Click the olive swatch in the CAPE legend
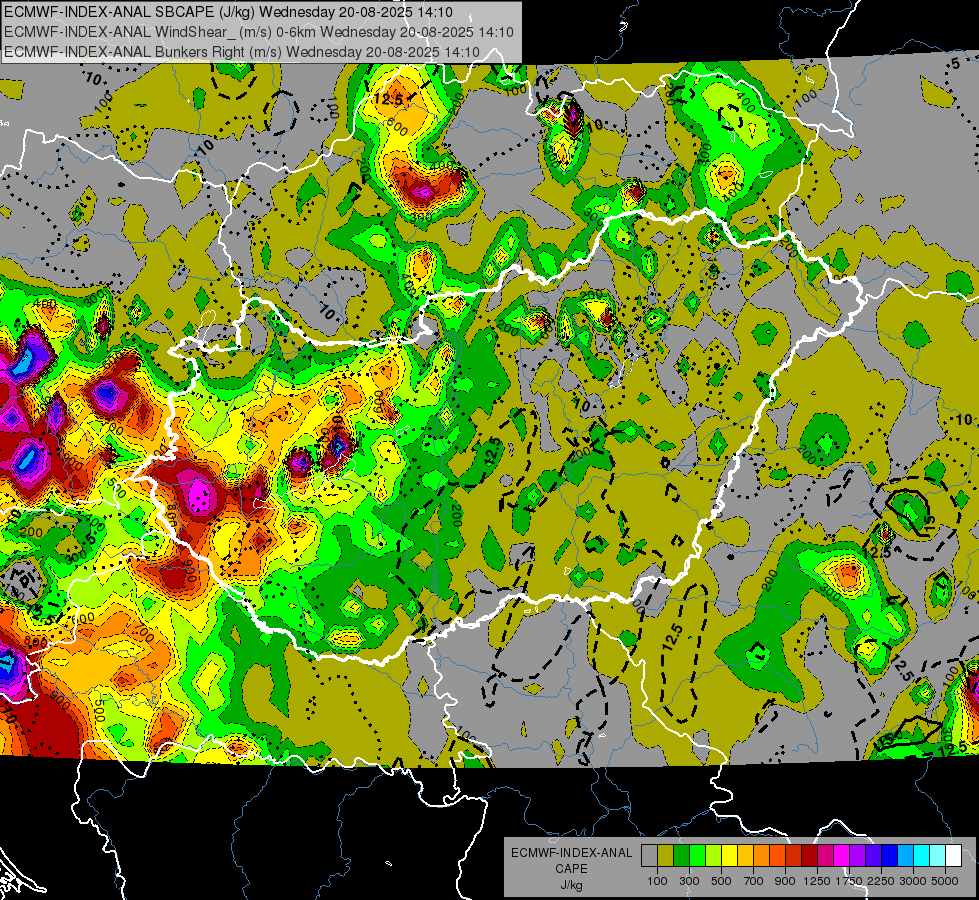Image resolution: width=979 pixels, height=900 pixels. (x=666, y=855)
